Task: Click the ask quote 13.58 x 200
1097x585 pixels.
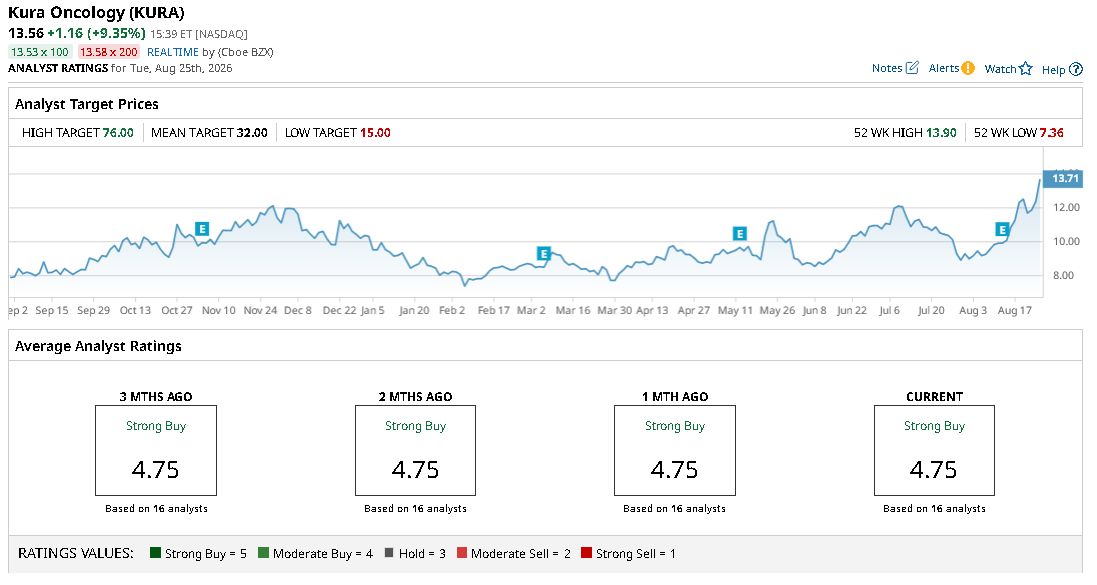Action: [x=108, y=52]
